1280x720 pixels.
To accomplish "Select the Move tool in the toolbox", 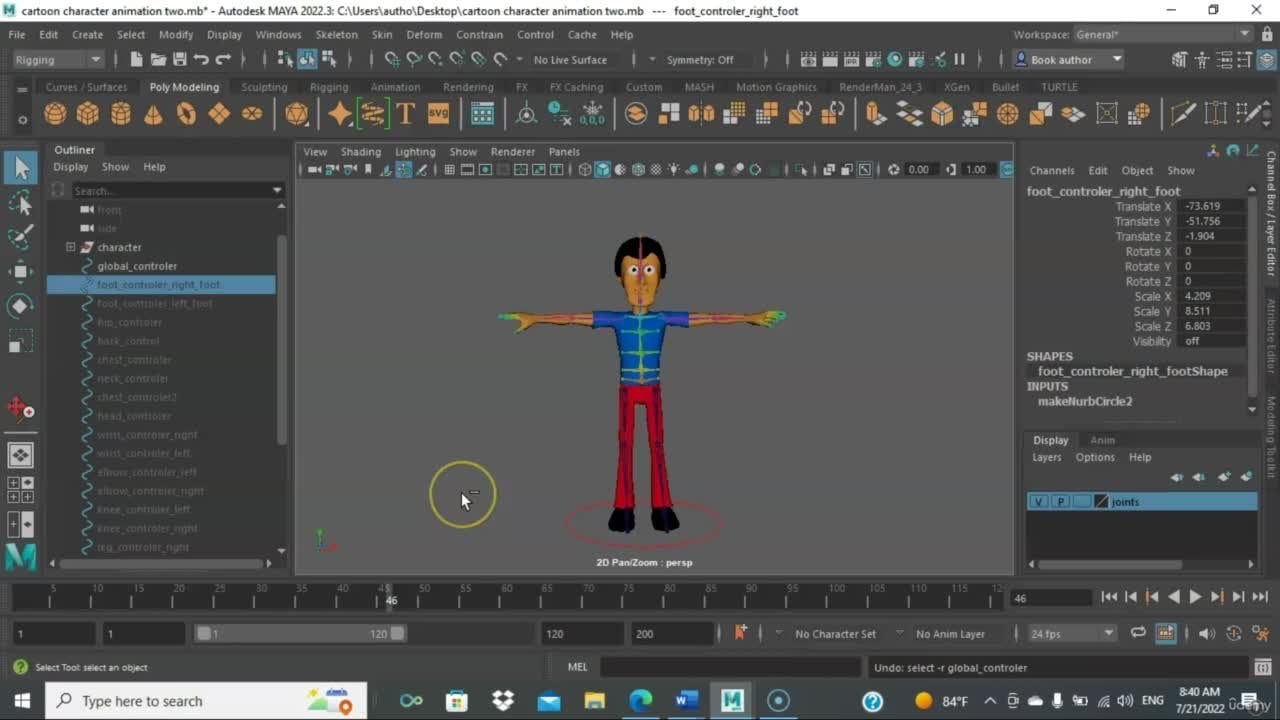I will [x=20, y=271].
